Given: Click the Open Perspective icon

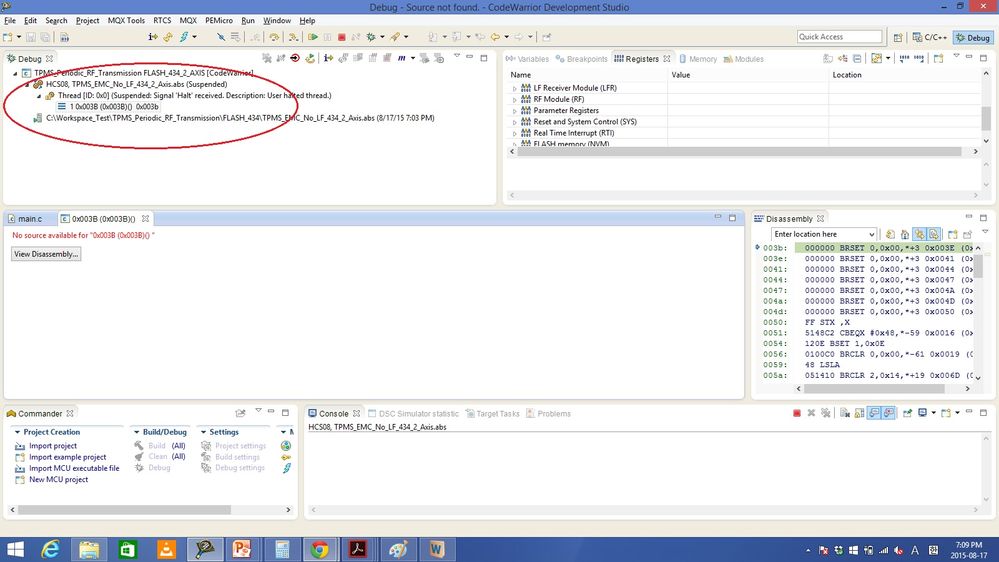Looking at the screenshot, I should [x=898, y=37].
